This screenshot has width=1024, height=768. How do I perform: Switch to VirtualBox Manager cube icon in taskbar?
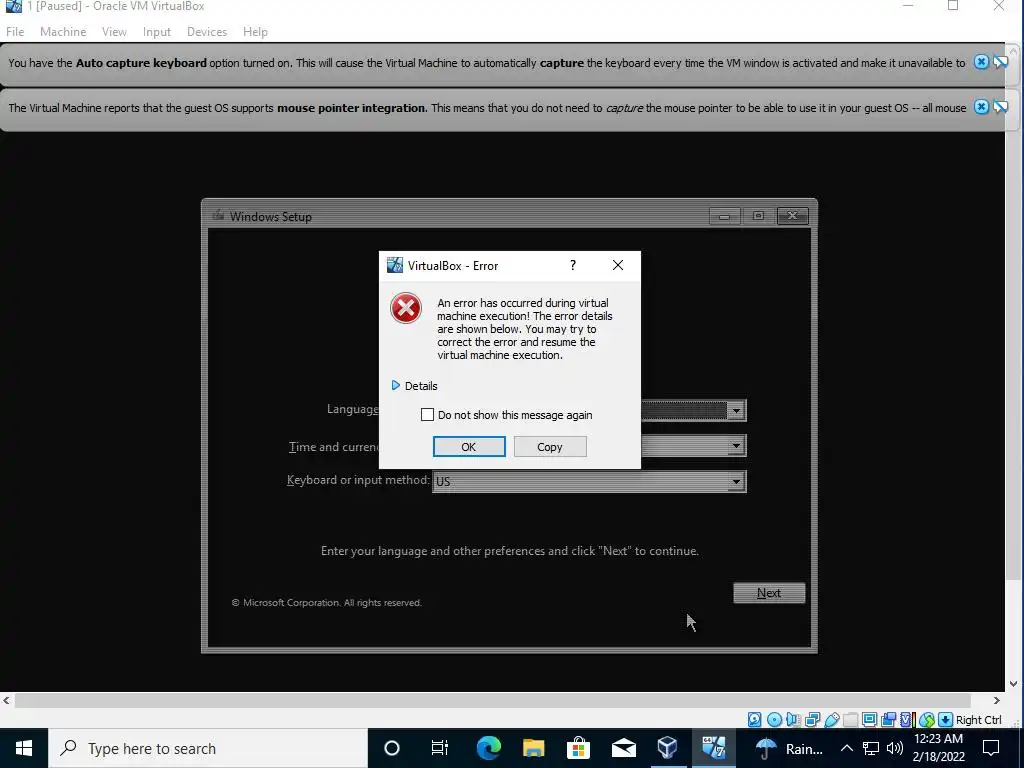667,748
